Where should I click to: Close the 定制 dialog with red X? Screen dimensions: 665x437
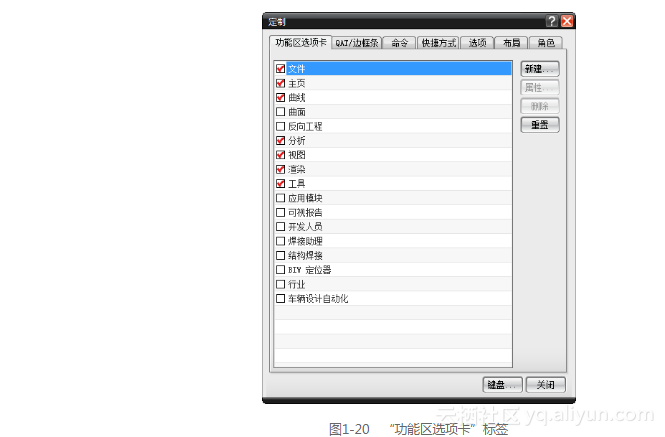[567, 21]
